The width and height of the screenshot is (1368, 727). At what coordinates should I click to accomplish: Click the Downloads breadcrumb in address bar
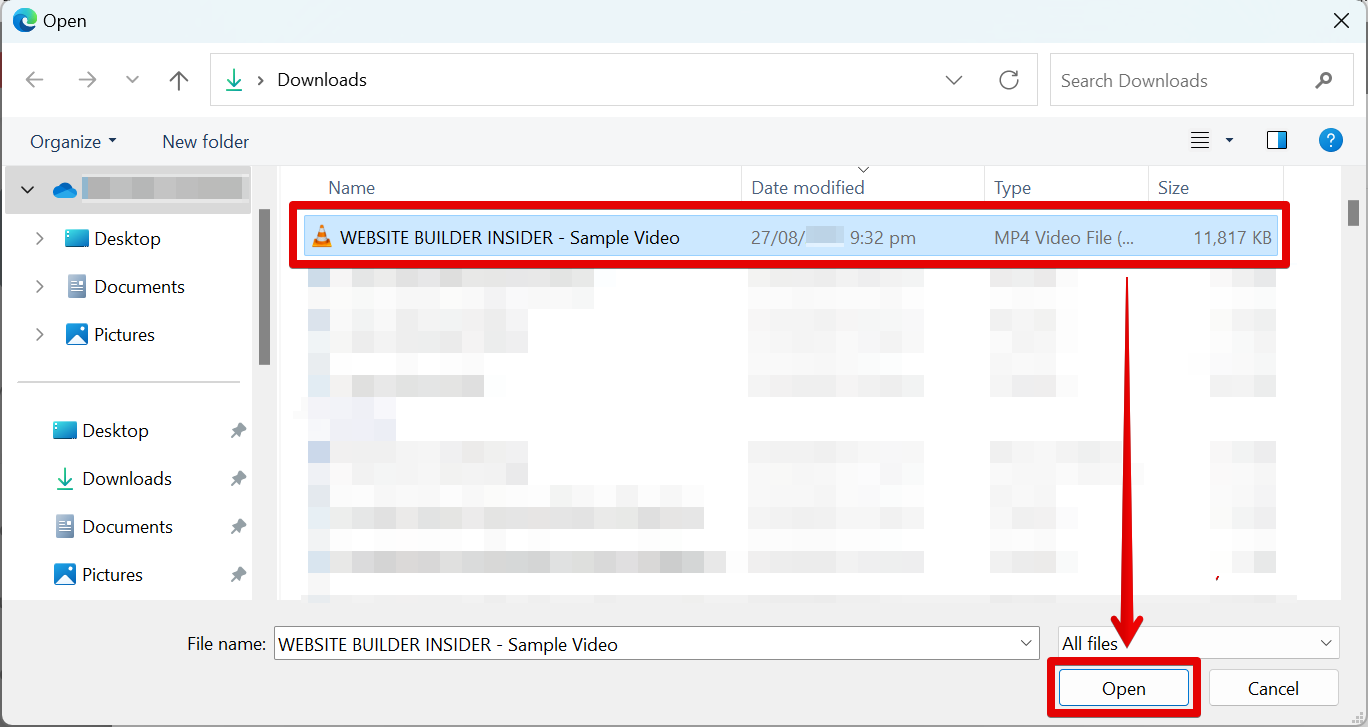click(x=322, y=80)
